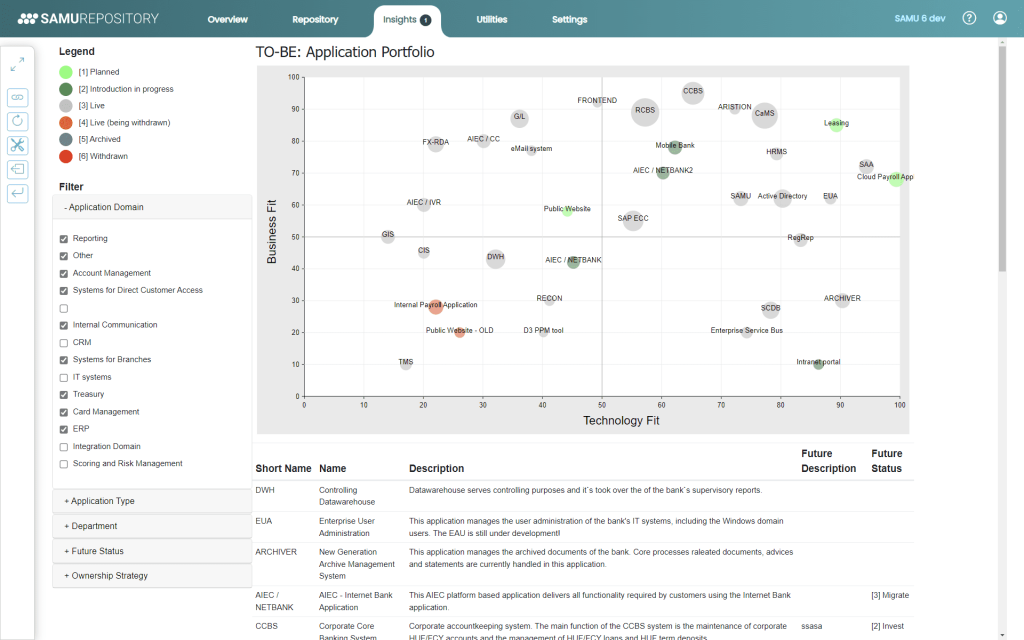
Task: Click the green Planned legend swatch
Action: click(66, 72)
